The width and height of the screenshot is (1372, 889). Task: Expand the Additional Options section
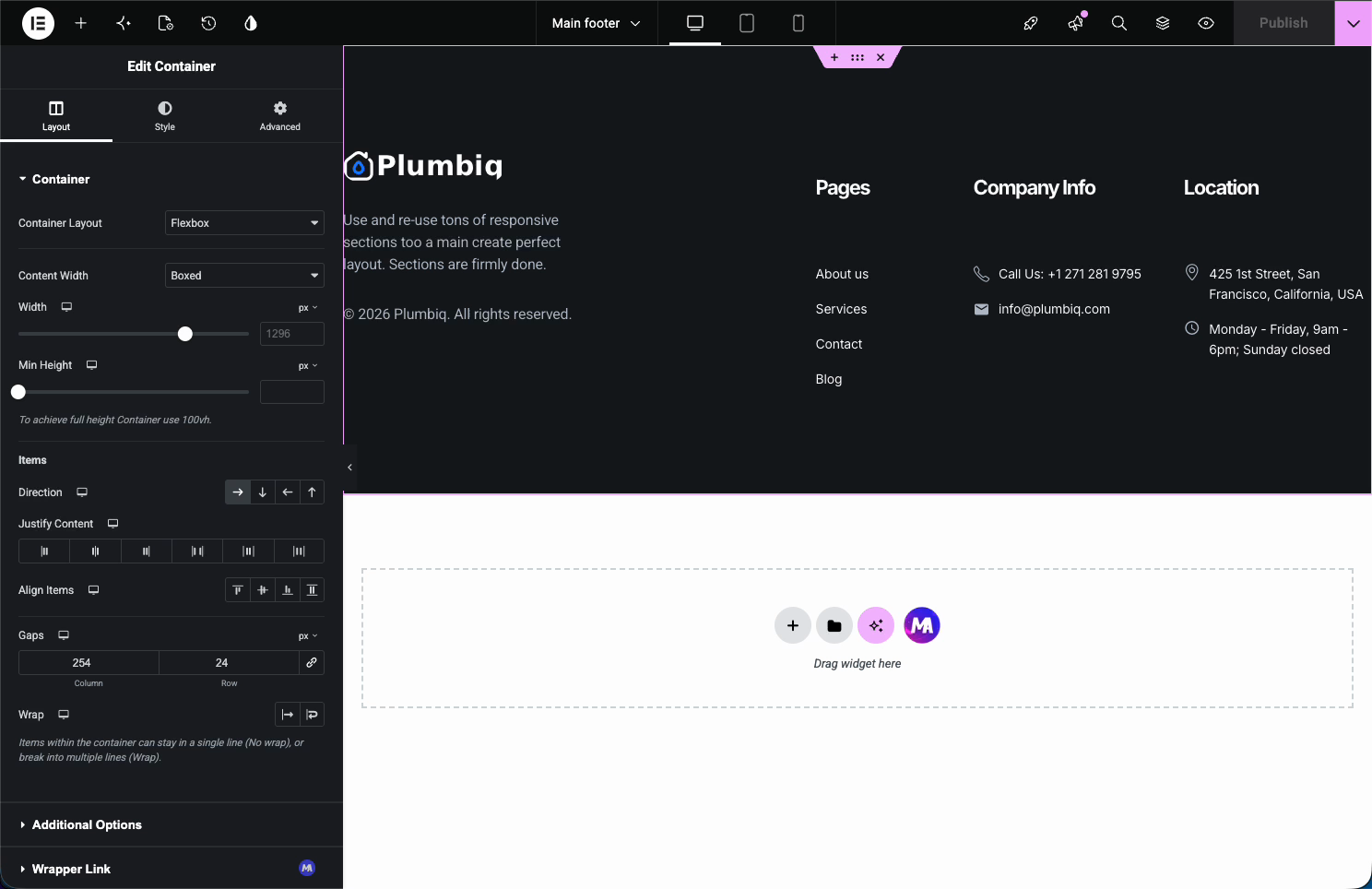coord(171,824)
